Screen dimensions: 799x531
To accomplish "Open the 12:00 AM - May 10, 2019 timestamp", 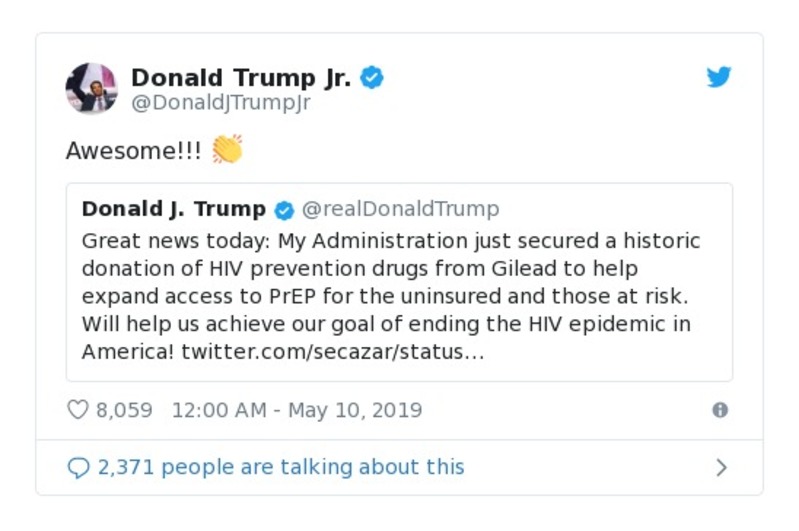I will click(297, 410).
